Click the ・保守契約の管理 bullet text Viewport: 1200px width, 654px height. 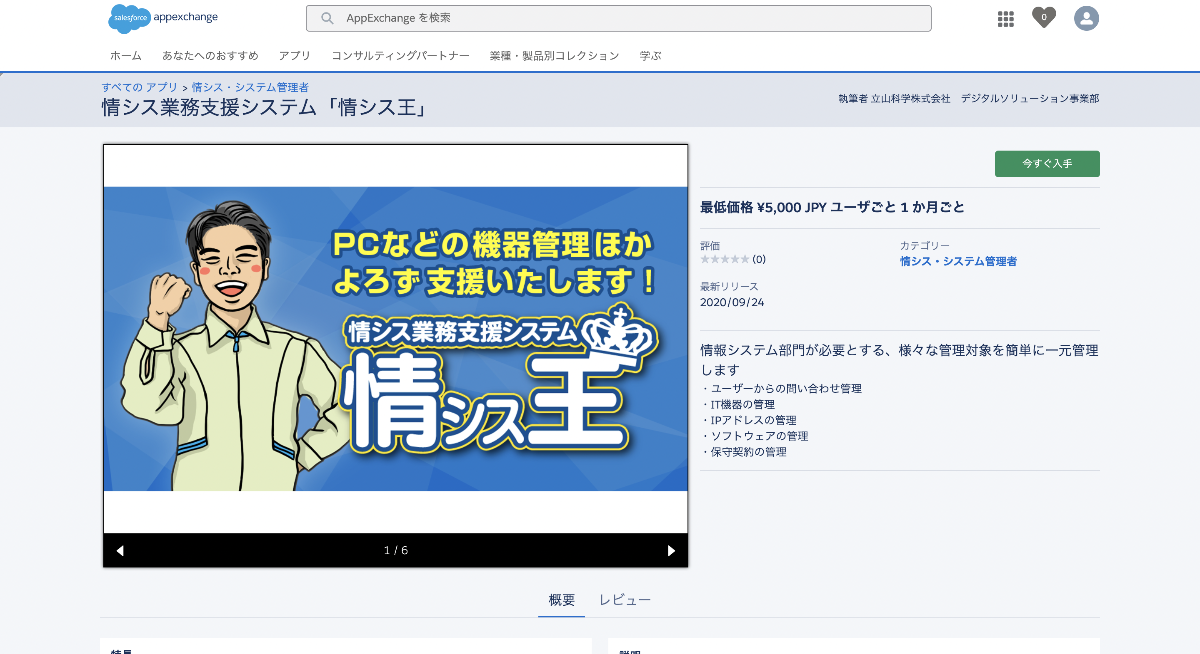(743, 452)
